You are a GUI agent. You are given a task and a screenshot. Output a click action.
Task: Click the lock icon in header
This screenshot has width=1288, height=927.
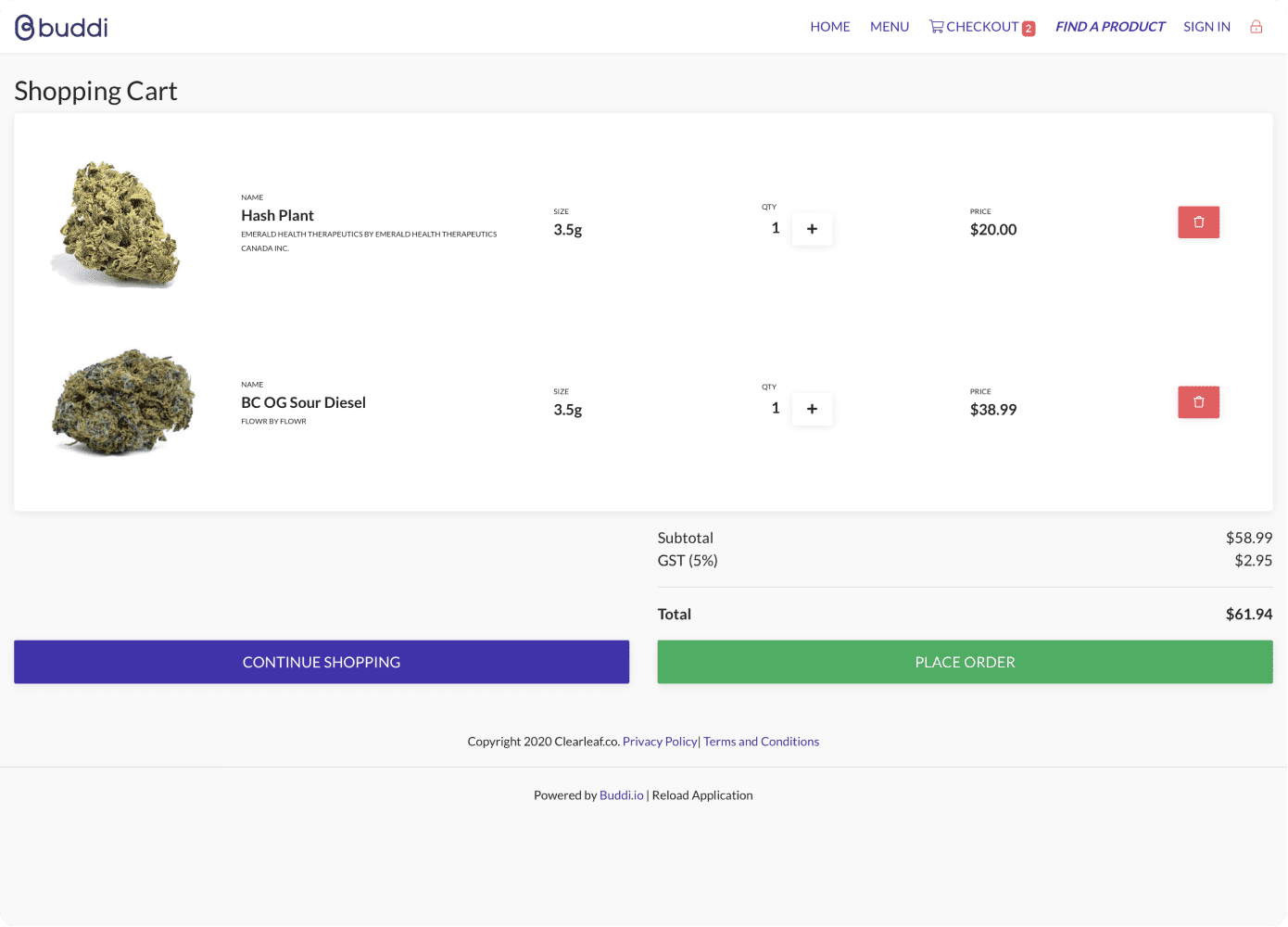coord(1256,27)
